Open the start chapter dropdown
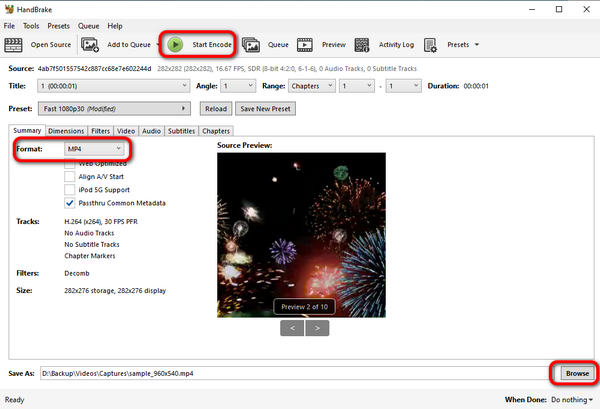 point(357,86)
